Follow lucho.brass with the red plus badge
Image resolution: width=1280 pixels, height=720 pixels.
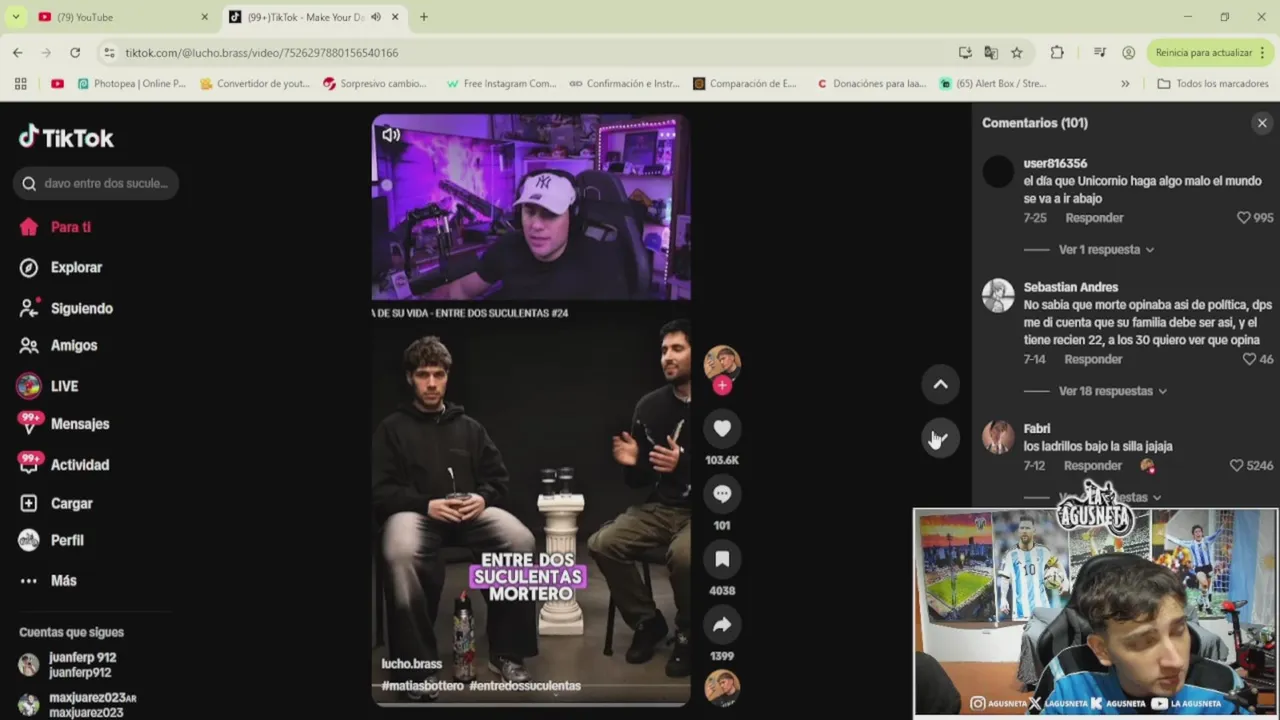722,386
